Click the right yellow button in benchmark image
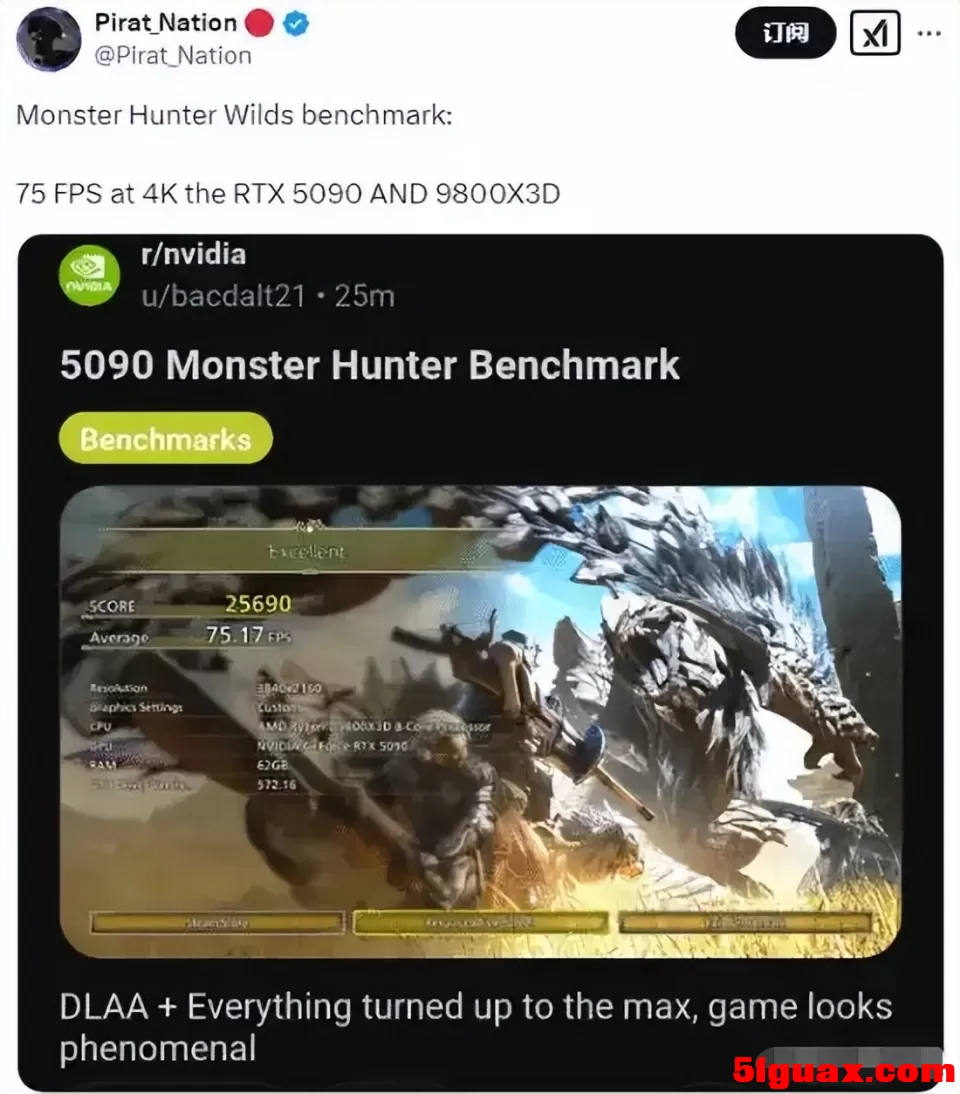The width and height of the screenshot is (960, 1094). tap(745, 922)
